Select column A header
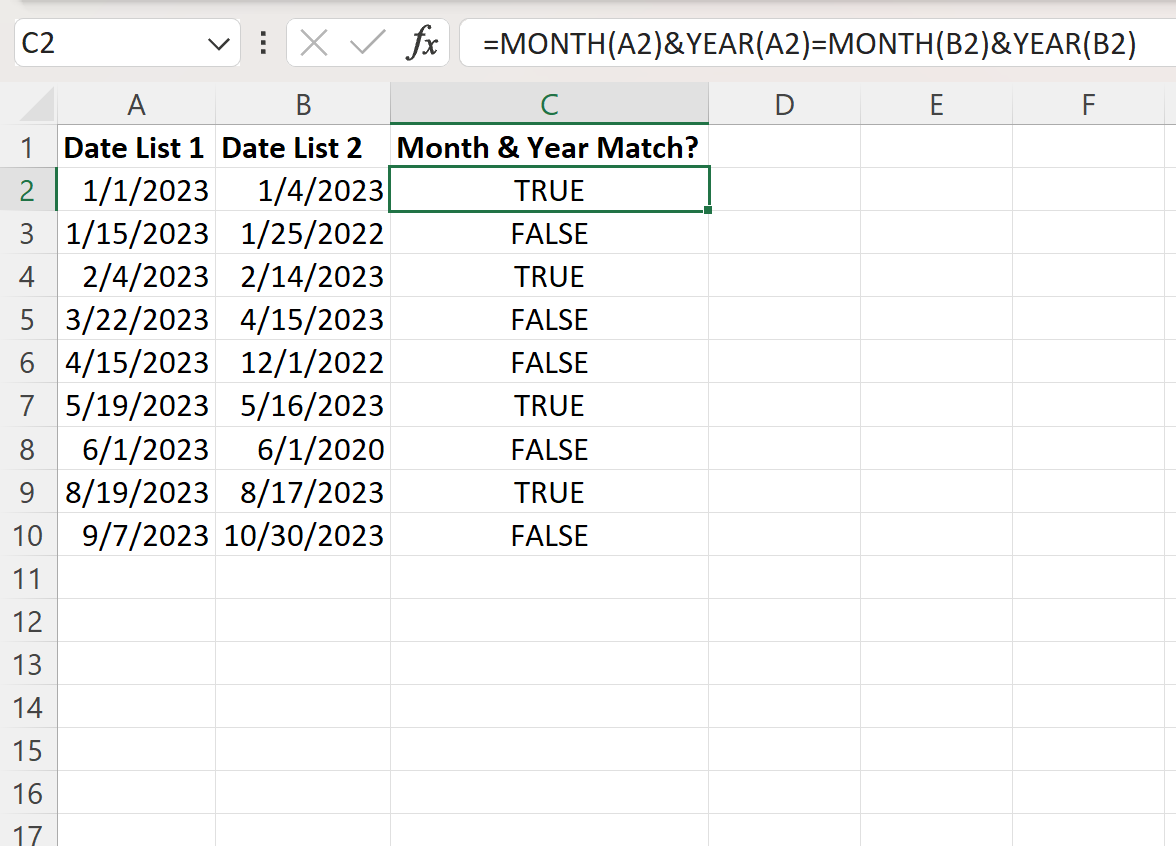1176x846 pixels. pos(137,103)
